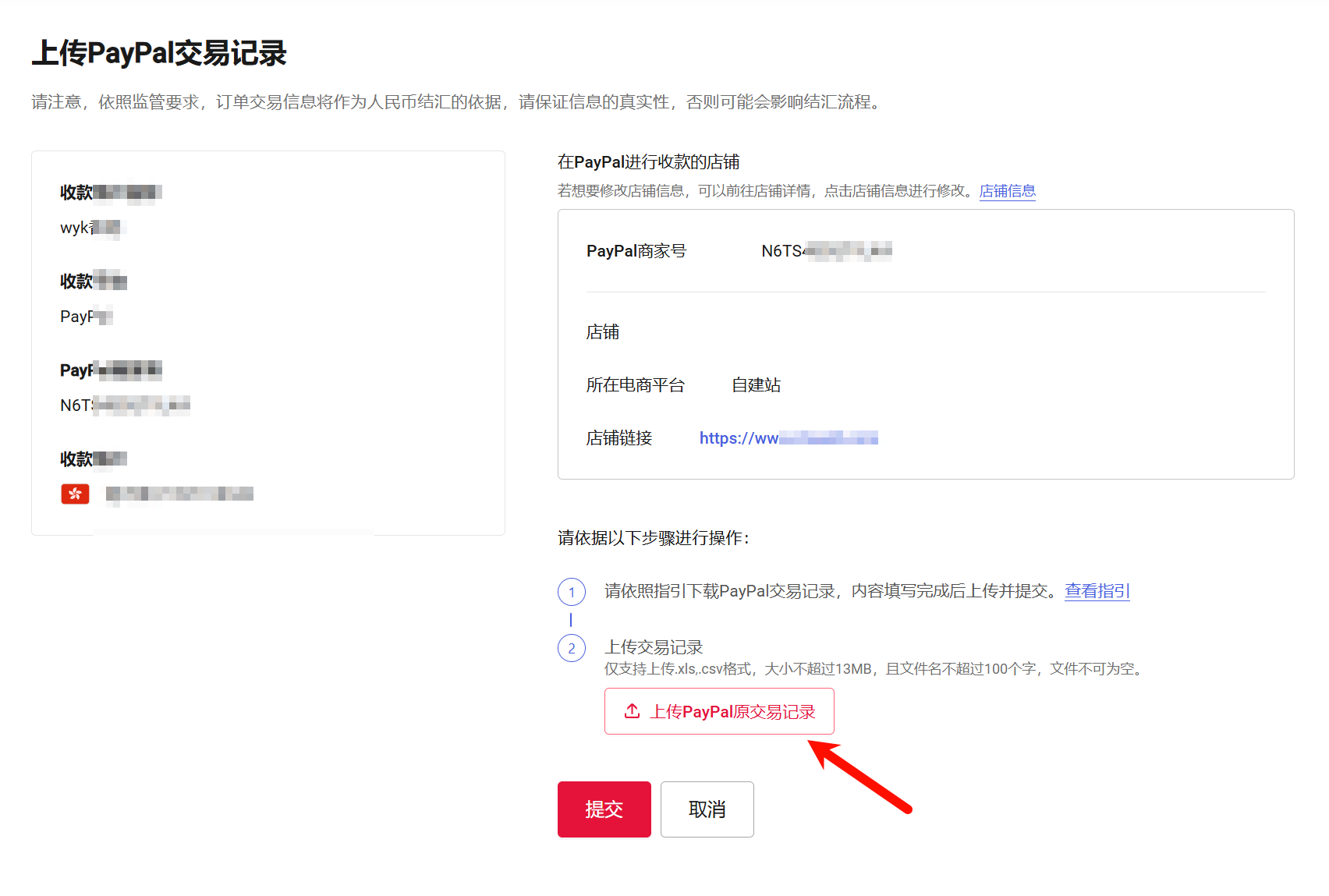Click the file format note mentioning 13MB

coord(876,669)
